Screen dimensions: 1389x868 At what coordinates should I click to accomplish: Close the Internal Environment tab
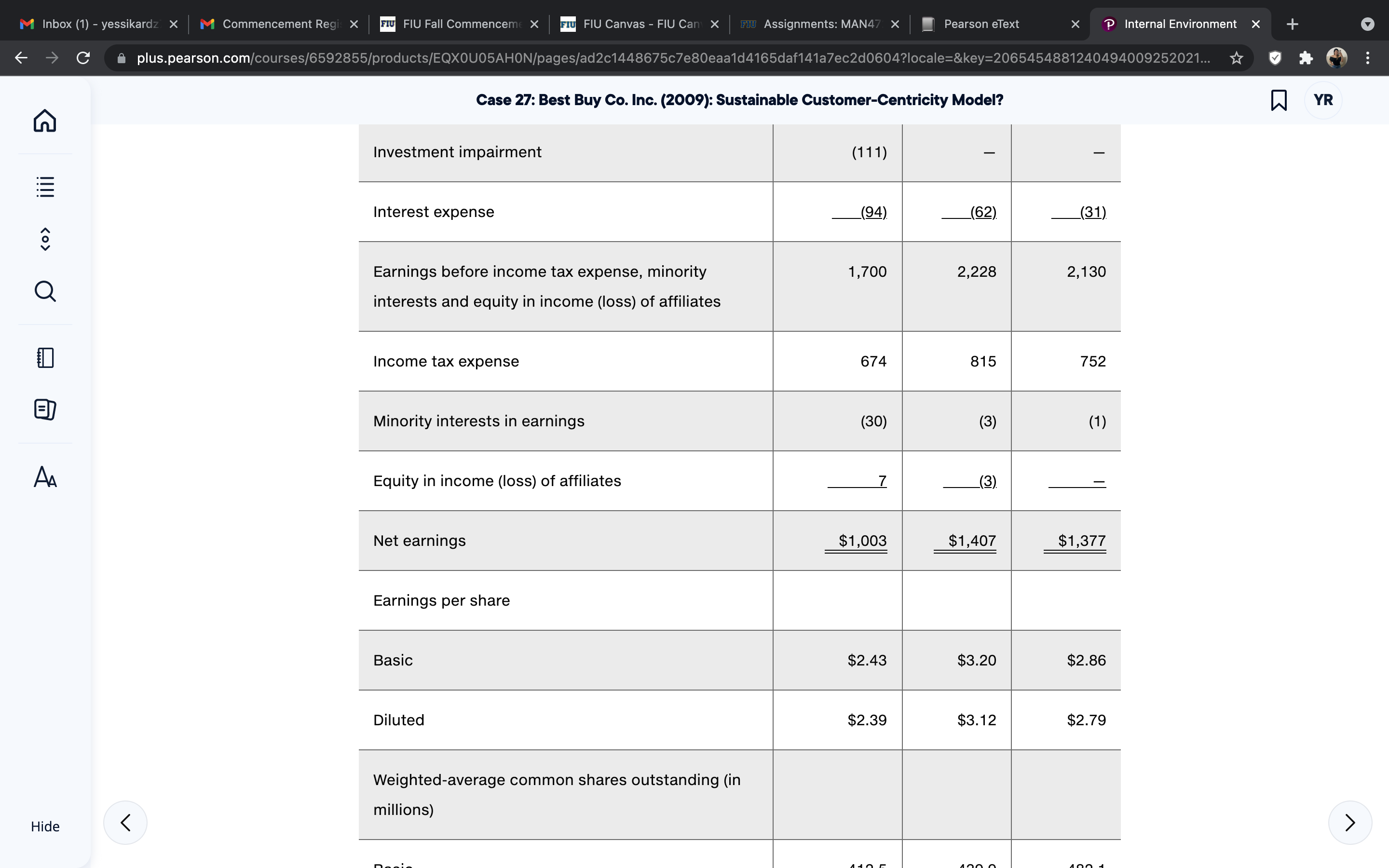1256,24
